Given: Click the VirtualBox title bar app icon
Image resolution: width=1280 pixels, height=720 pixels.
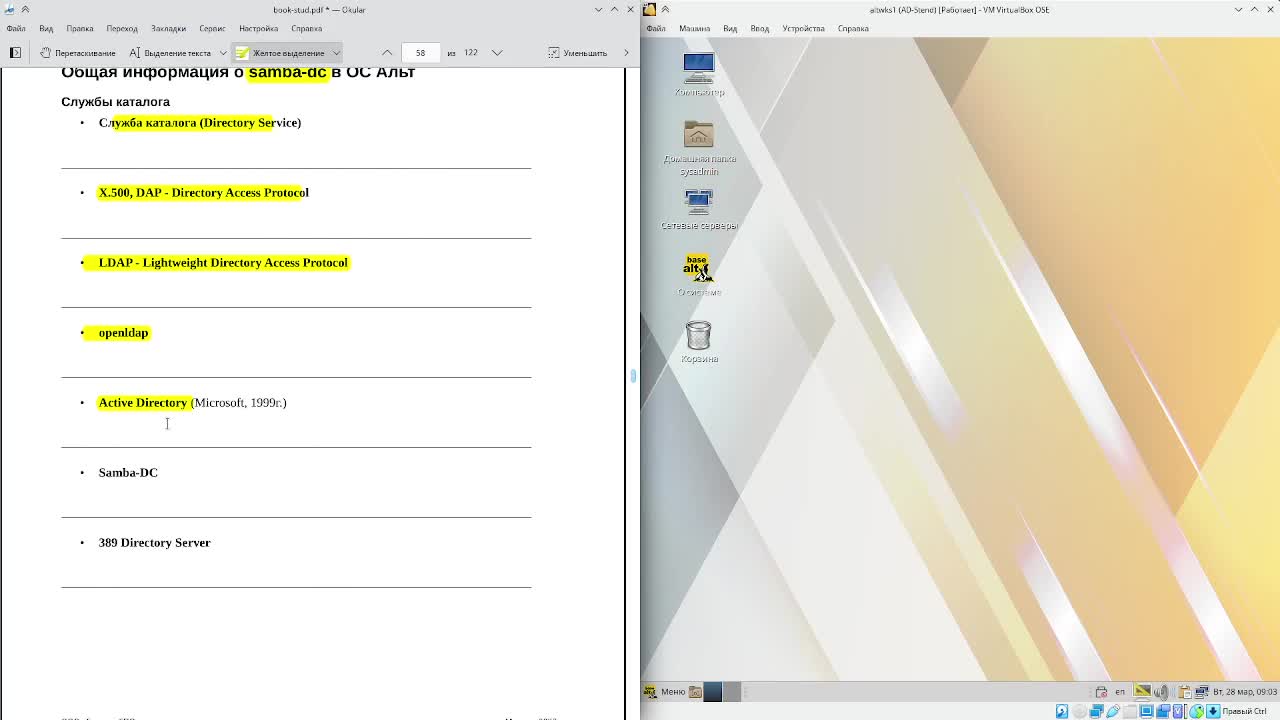Looking at the screenshot, I should coord(649,9).
